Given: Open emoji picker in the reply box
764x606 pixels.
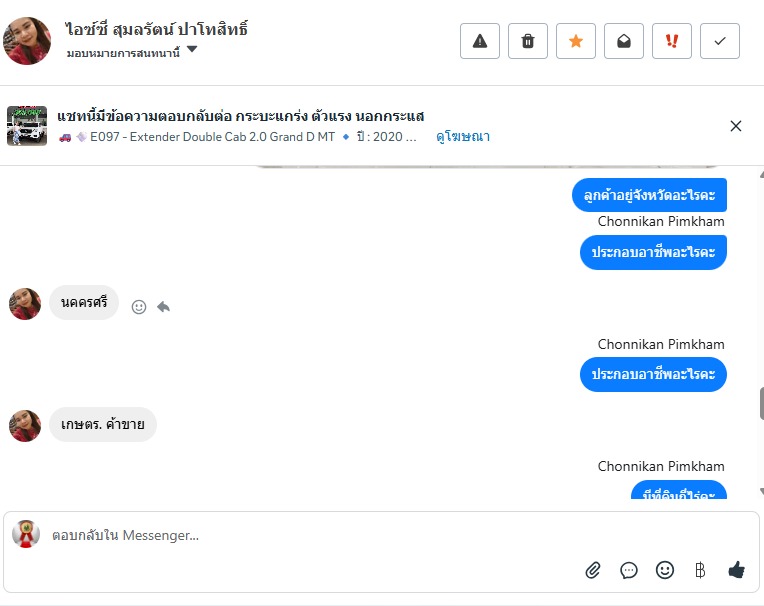Looking at the screenshot, I should coord(665,570).
